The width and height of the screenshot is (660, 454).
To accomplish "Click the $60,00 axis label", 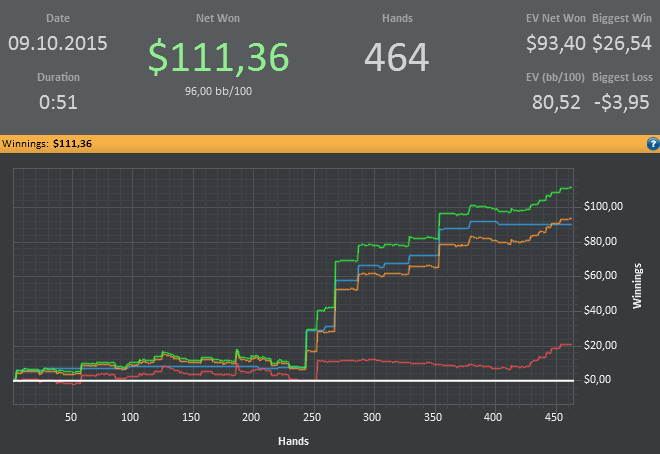I will tap(600, 275).
